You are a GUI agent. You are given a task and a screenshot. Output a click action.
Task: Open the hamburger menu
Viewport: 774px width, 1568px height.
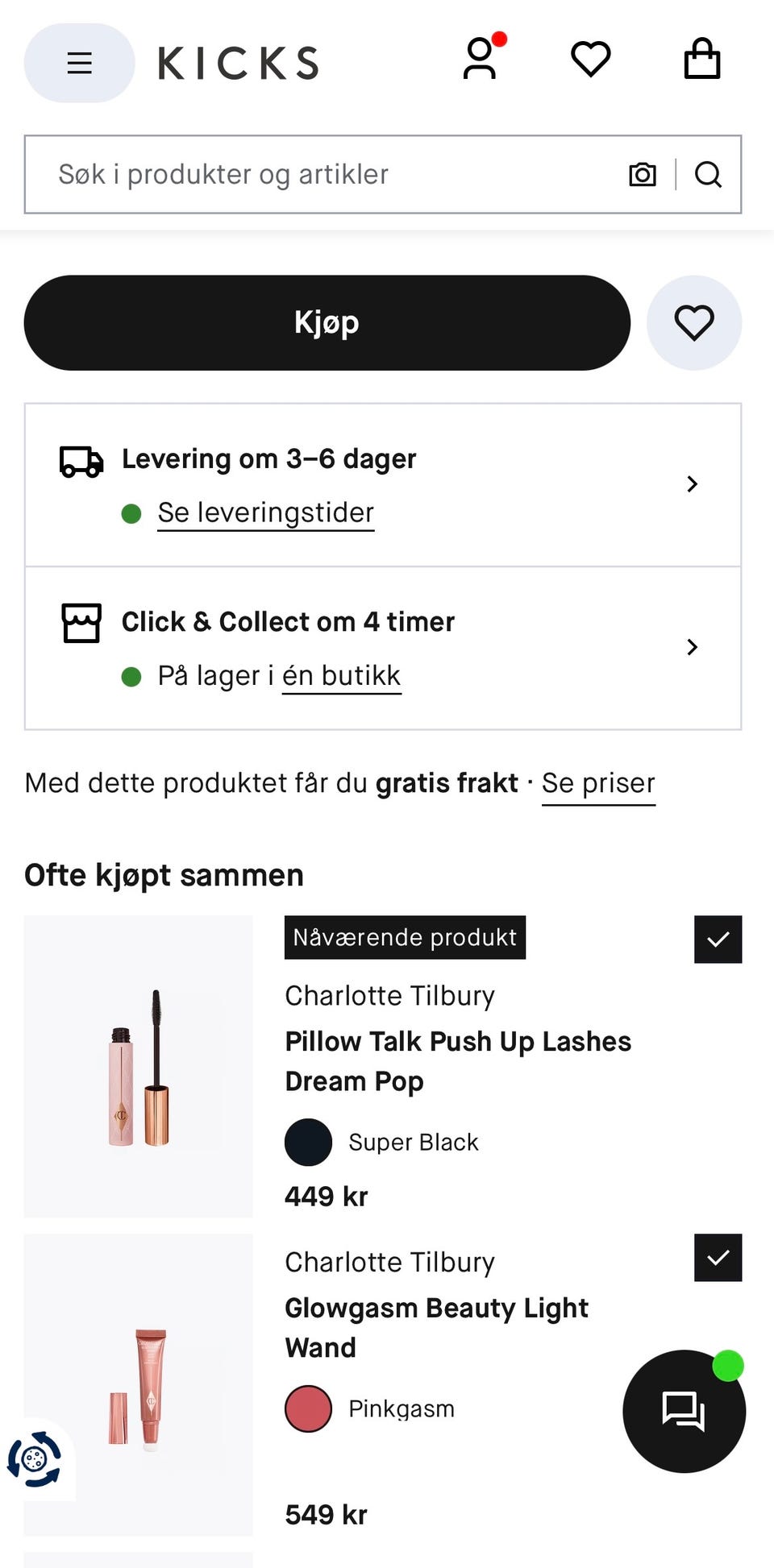pos(79,63)
